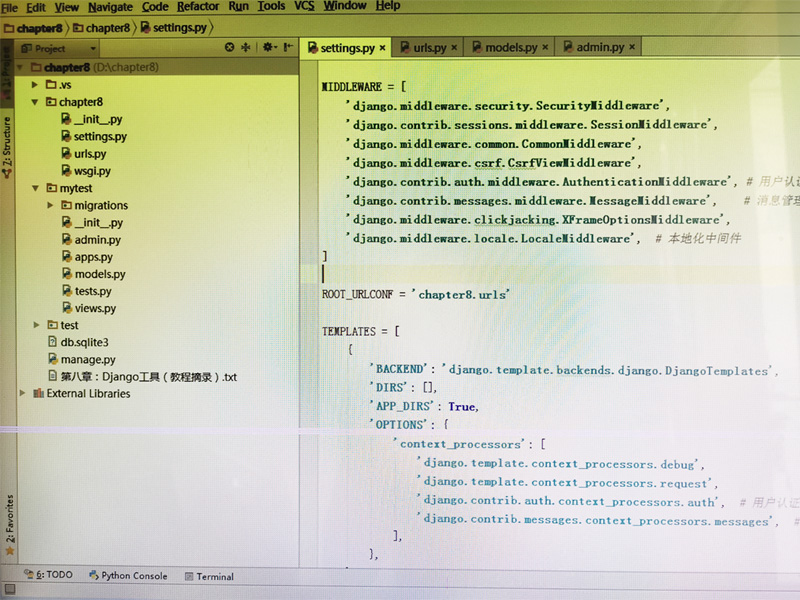800x600 pixels.
Task: Click chapter8 root breadcrumb in navigation bar
Action: 33,29
